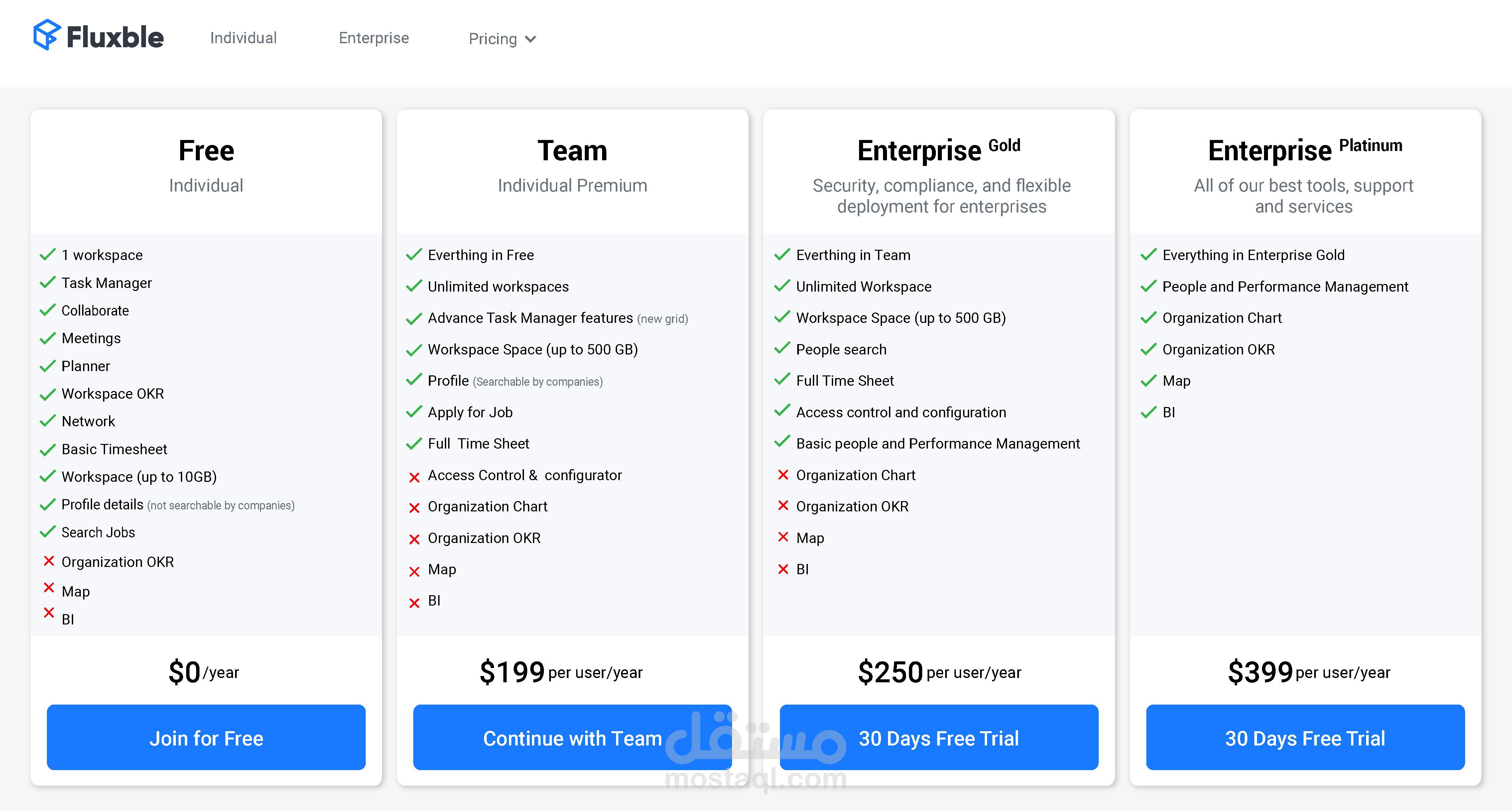Click red X next to Map in Enterprise Gold
This screenshot has height=811, width=1512.
click(x=783, y=537)
